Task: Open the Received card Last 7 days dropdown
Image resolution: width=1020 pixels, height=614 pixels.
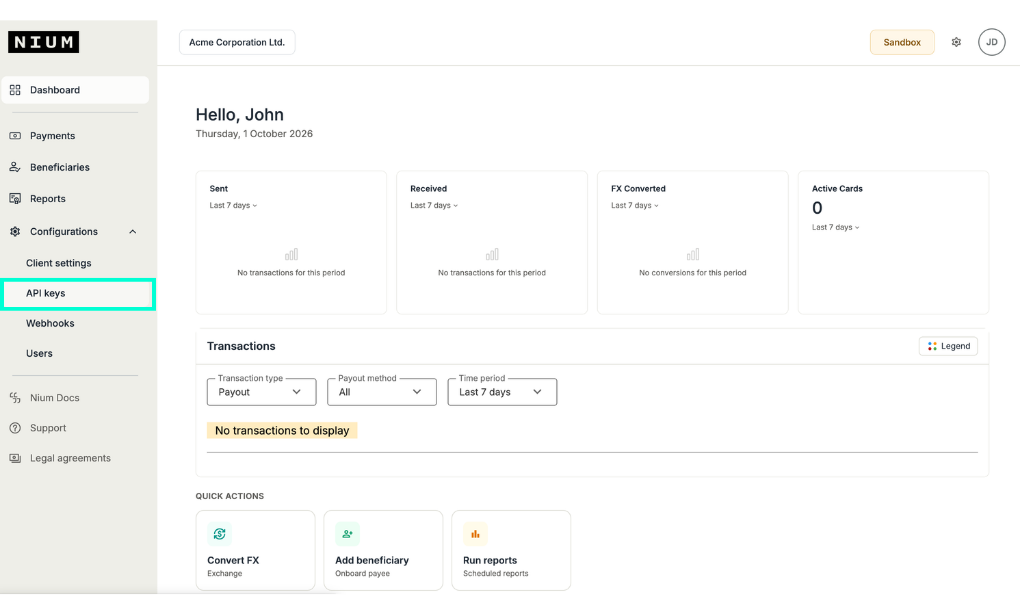Action: (434, 206)
